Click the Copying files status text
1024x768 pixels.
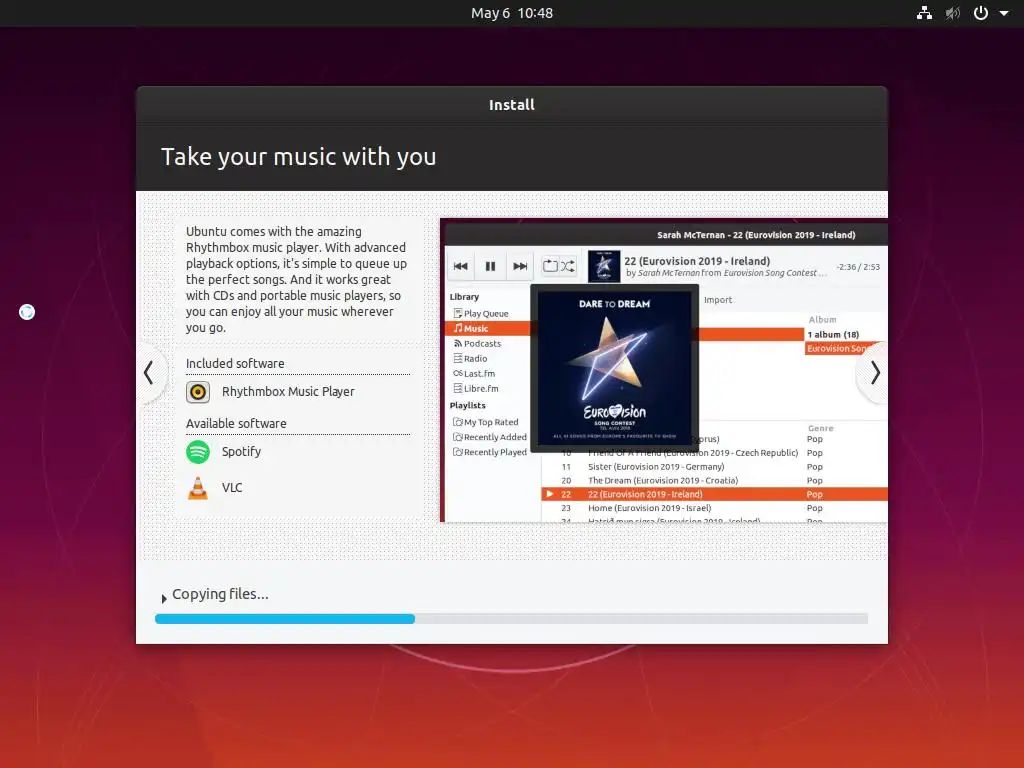click(x=220, y=594)
